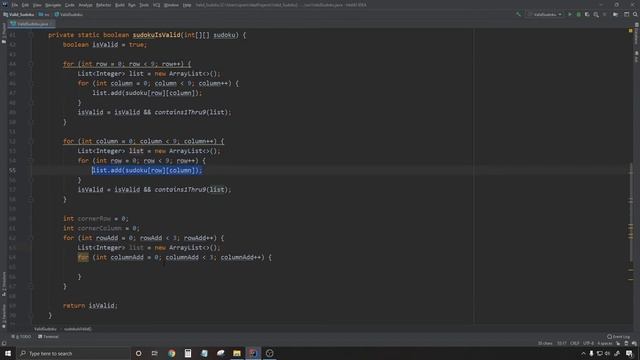
Task: Click the clock-shaped app icon on taskbar
Action: tap(269, 353)
